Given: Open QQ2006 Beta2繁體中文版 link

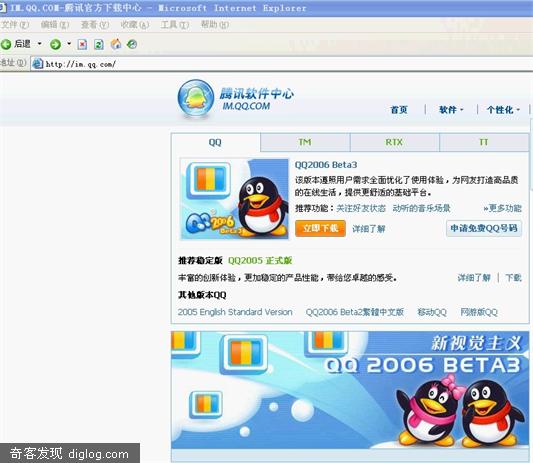Looking at the screenshot, I should [x=355, y=312].
